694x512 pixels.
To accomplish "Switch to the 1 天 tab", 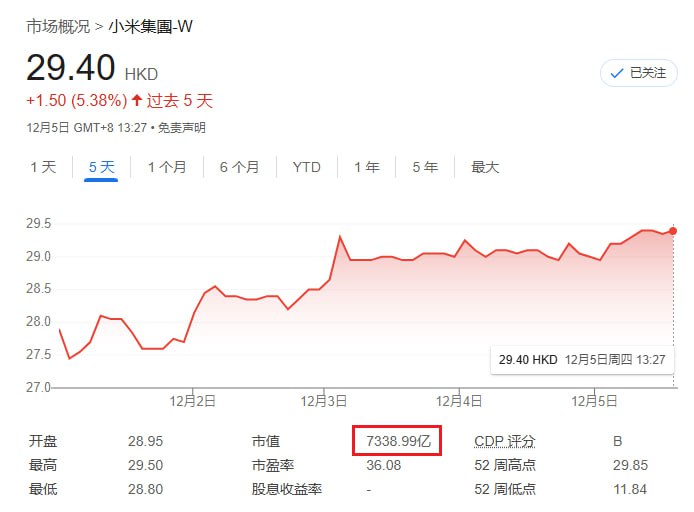I will [x=43, y=167].
